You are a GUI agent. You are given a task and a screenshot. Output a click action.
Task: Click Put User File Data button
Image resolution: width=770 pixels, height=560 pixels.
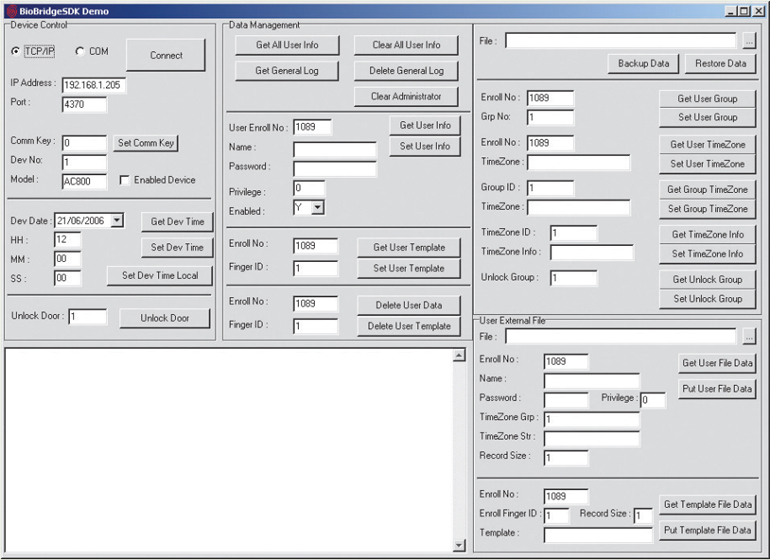click(717, 389)
